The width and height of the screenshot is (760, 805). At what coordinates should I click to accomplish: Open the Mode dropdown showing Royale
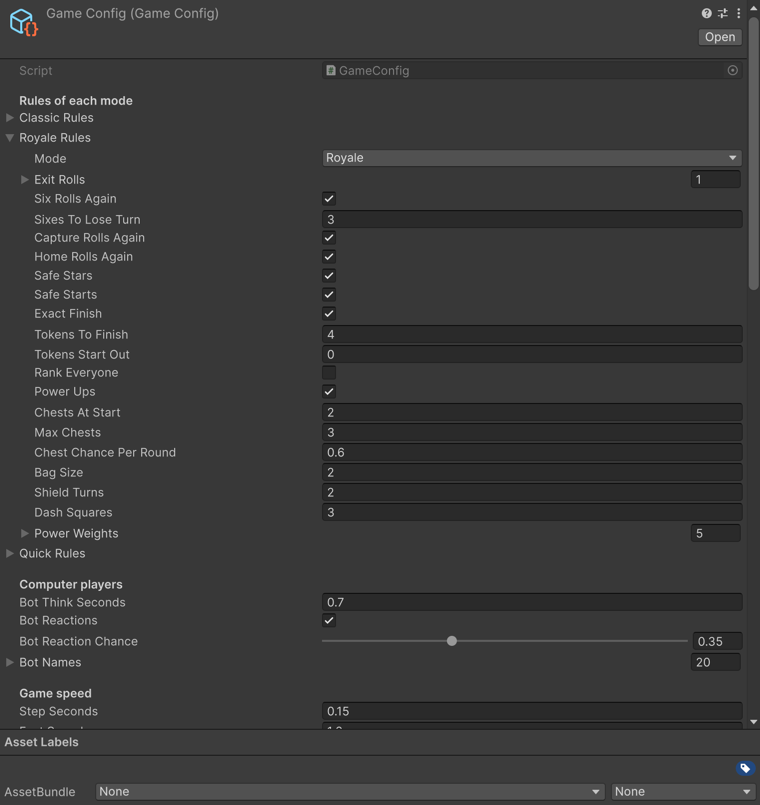[x=532, y=158]
